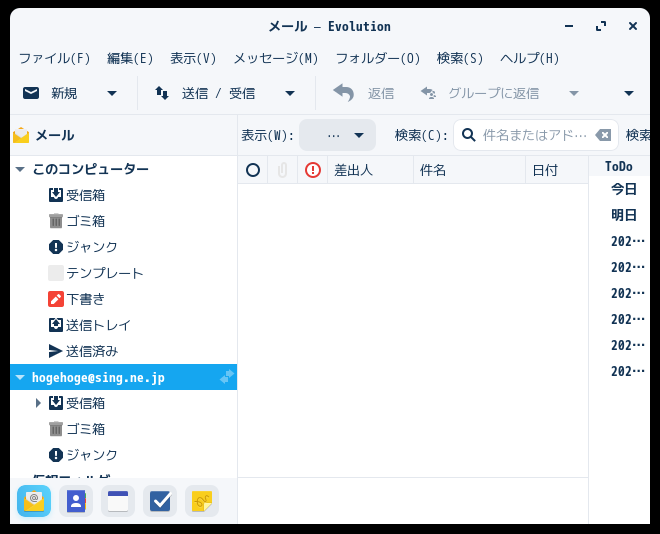Click the 送信 / 受信 button
The image size is (660, 534).
(x=205, y=93)
